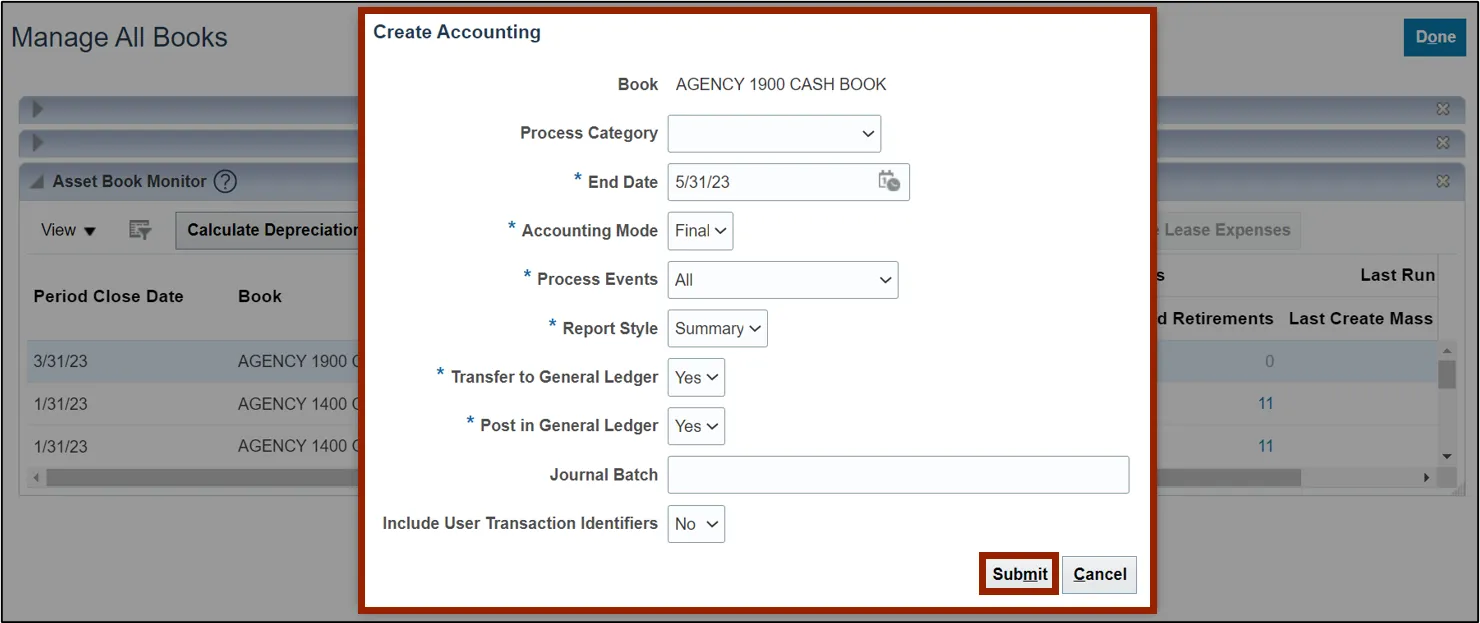Image resolution: width=1480 pixels, height=623 pixels.
Task: Open the Accounting Mode dropdown
Action: click(700, 231)
